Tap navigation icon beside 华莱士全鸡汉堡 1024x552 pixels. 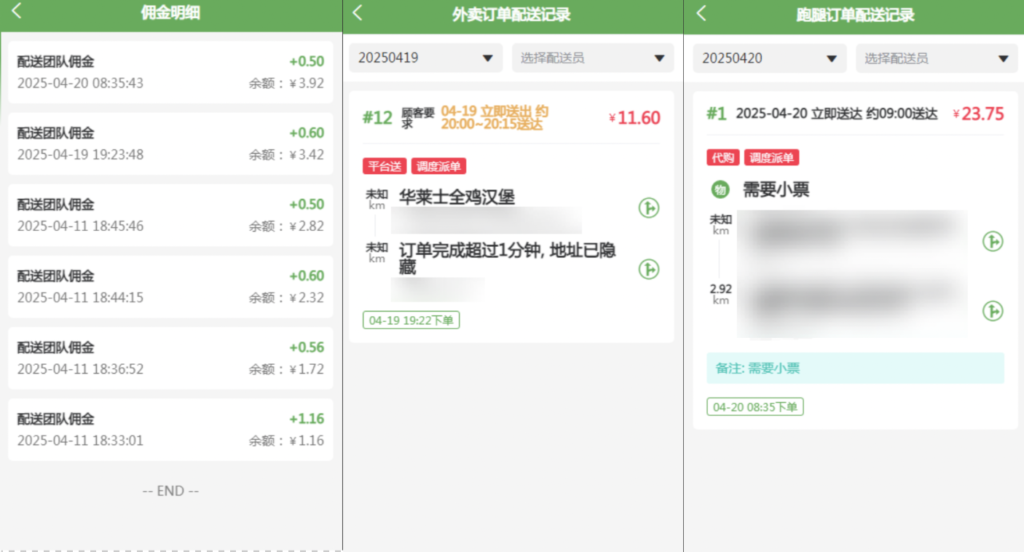648,208
